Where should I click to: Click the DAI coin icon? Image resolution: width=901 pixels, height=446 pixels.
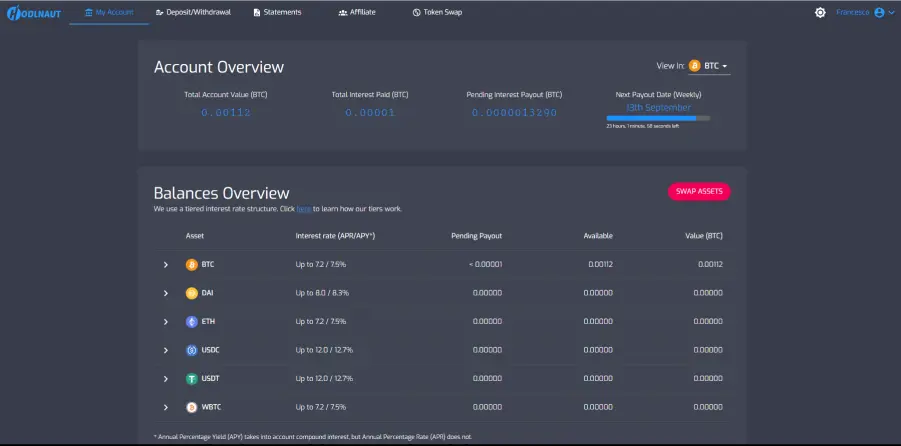pos(191,293)
